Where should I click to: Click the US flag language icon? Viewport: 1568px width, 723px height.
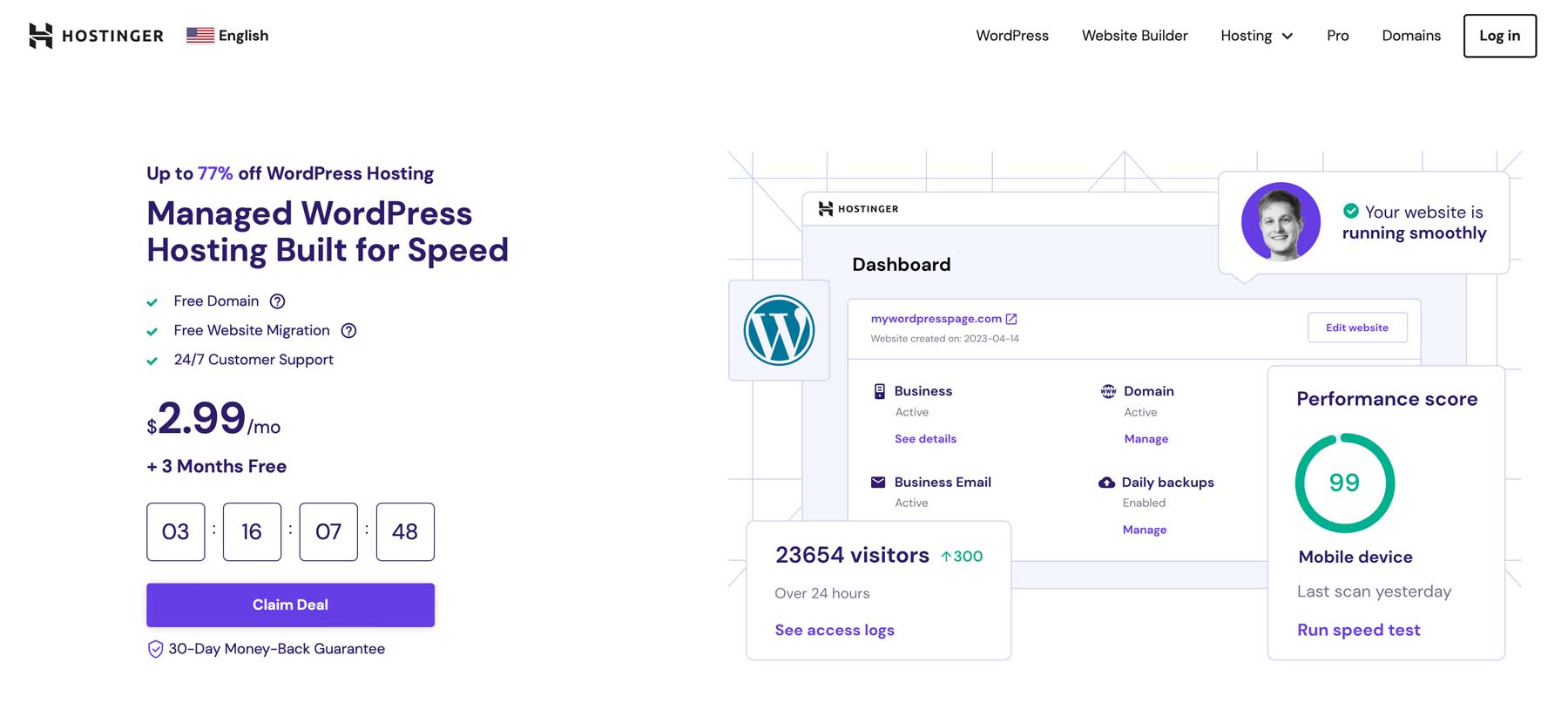(200, 36)
